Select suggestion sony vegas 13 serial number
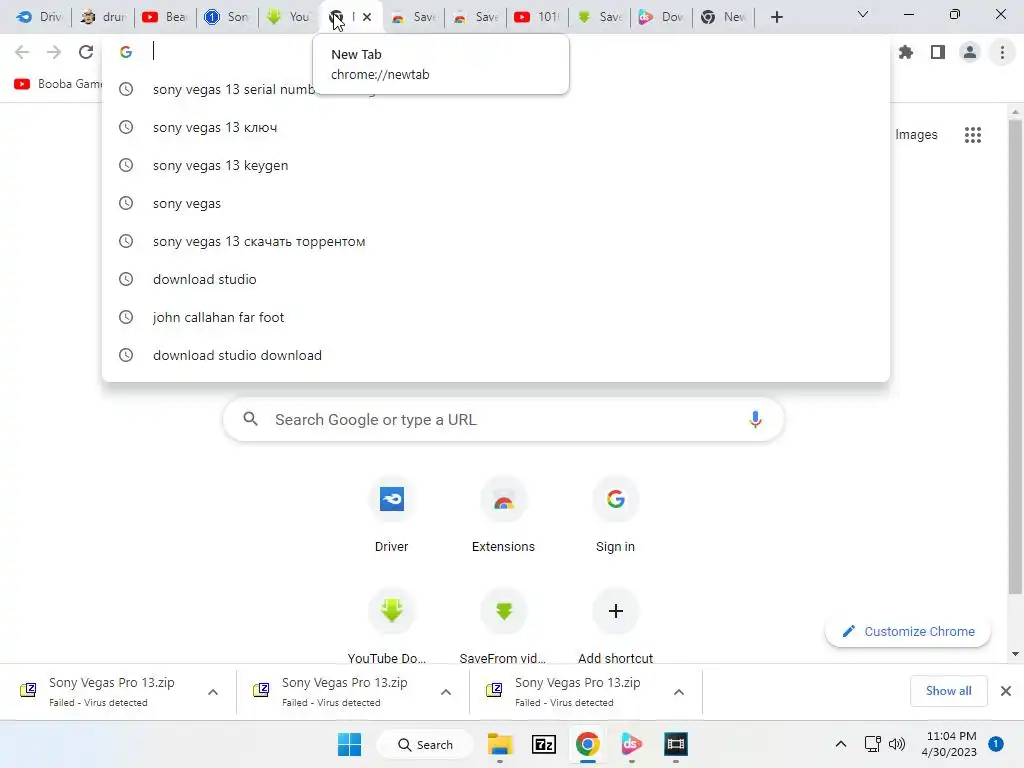The image size is (1024, 768). [x=496, y=89]
